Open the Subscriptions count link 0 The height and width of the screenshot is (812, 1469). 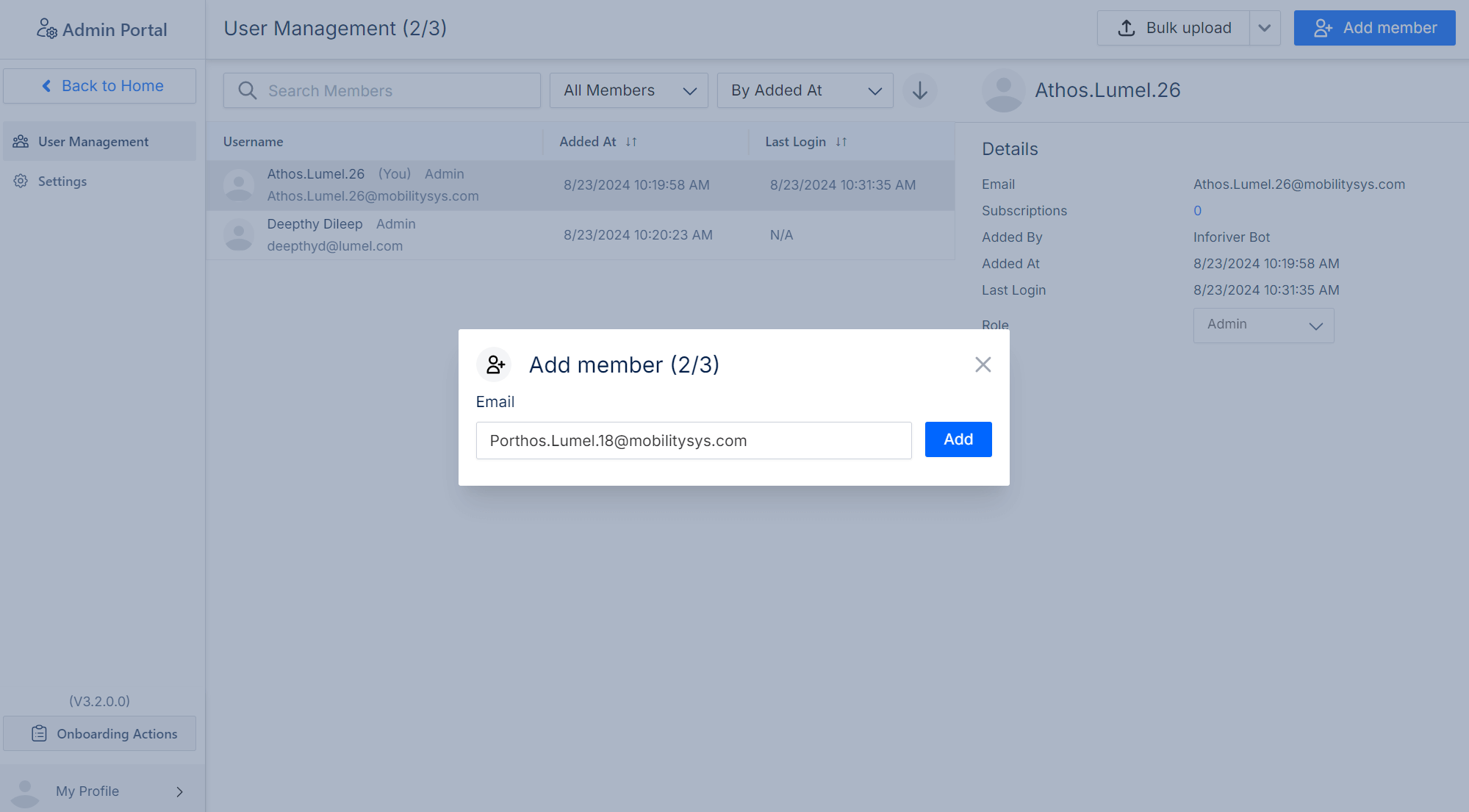tap(1197, 211)
